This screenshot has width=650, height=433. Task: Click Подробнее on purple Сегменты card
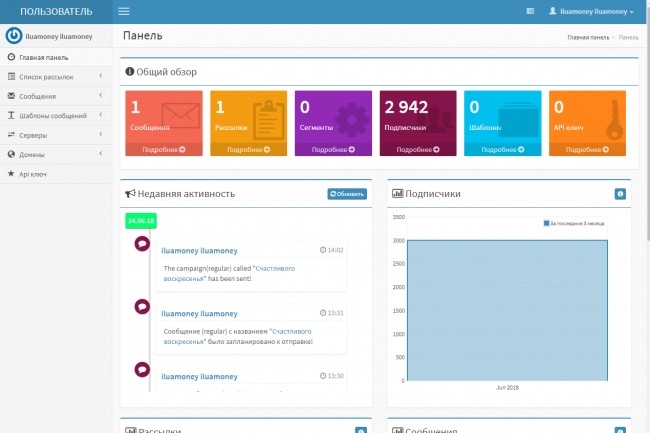333,150
